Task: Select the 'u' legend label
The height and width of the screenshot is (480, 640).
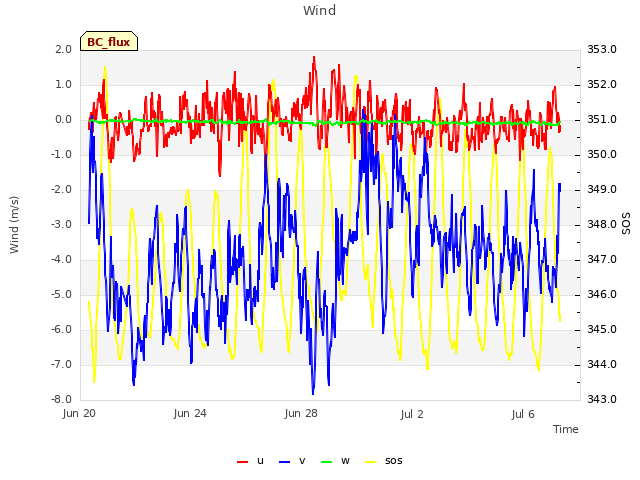Action: [x=260, y=461]
